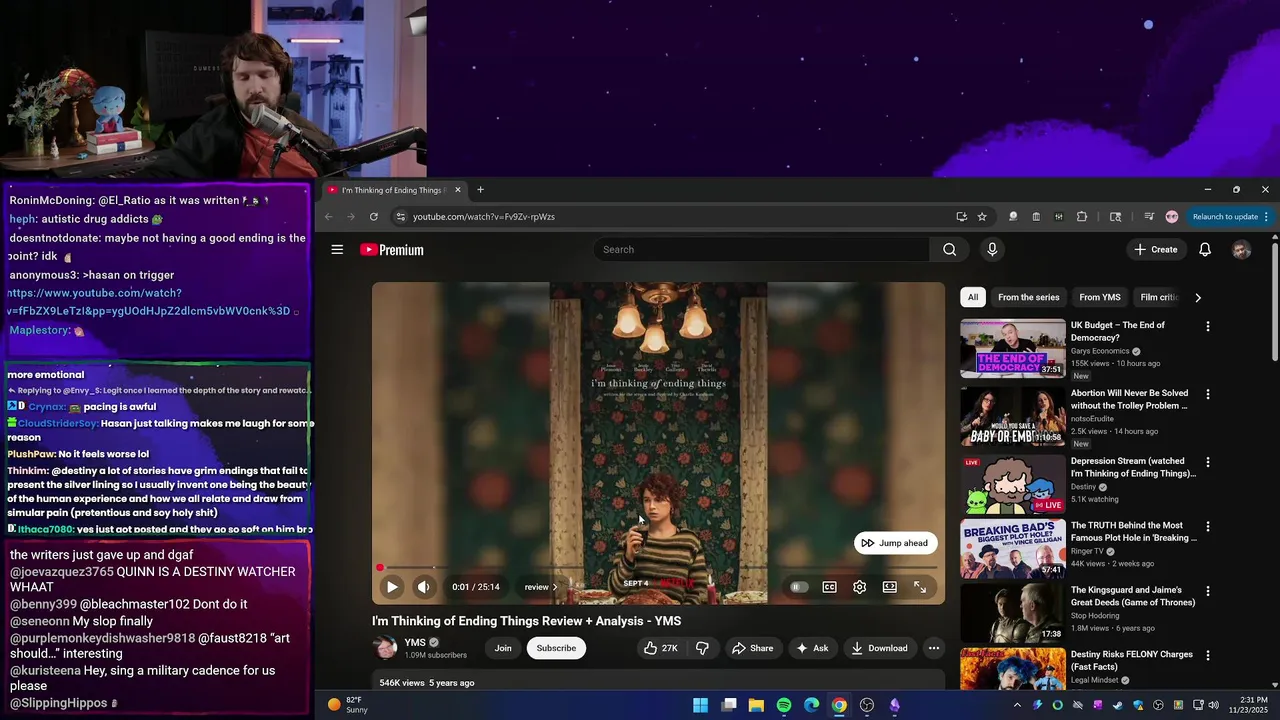
Task: Open Spotify from the taskbar
Action: (784, 705)
